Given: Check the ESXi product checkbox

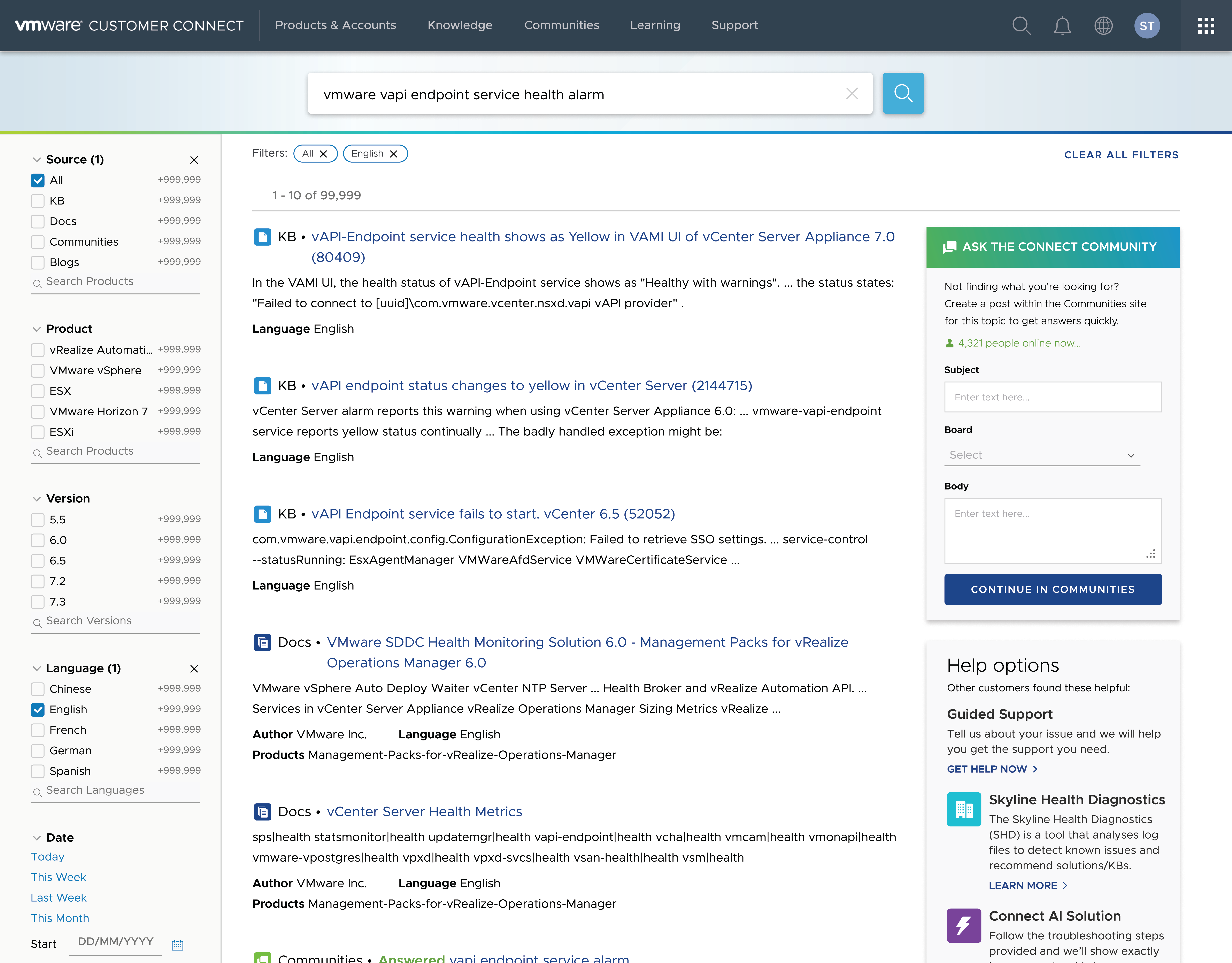Looking at the screenshot, I should pos(38,432).
